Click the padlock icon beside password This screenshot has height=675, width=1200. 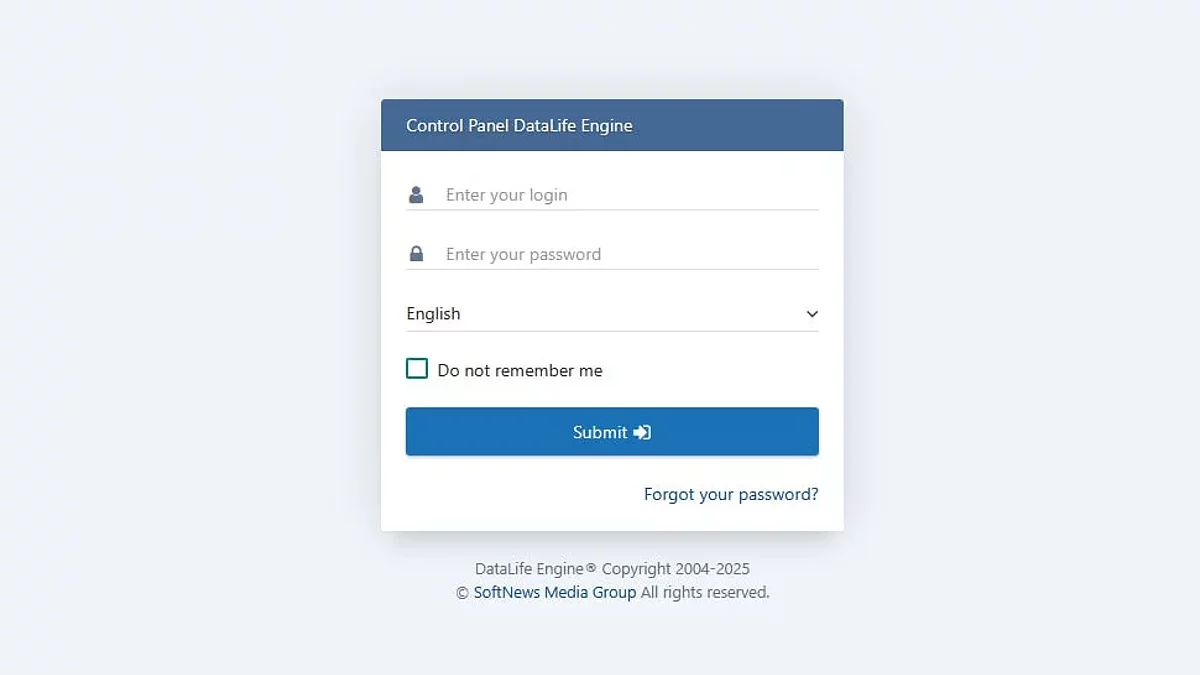[416, 254]
